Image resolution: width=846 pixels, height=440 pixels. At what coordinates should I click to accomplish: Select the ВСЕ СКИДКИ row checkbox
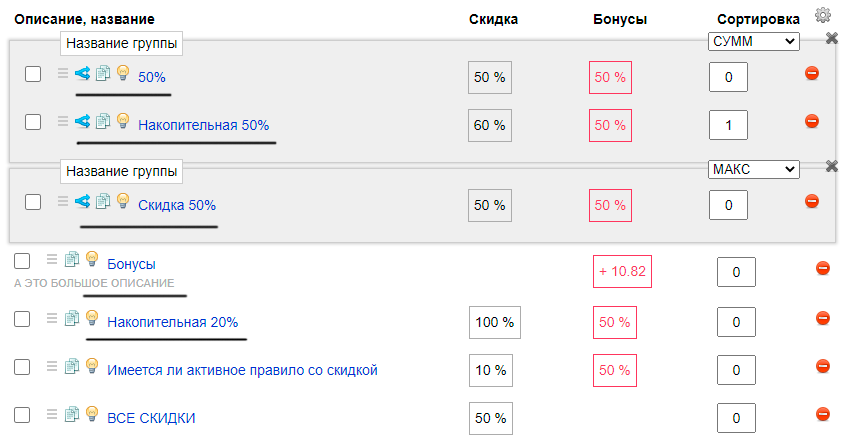coord(22,415)
